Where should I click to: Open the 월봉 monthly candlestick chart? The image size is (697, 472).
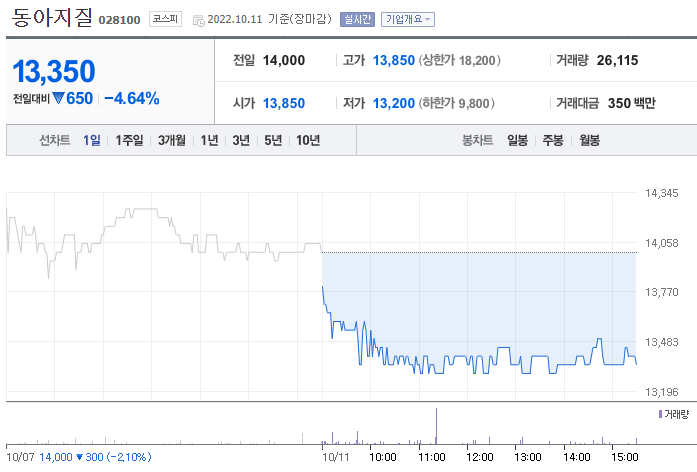[x=589, y=140]
